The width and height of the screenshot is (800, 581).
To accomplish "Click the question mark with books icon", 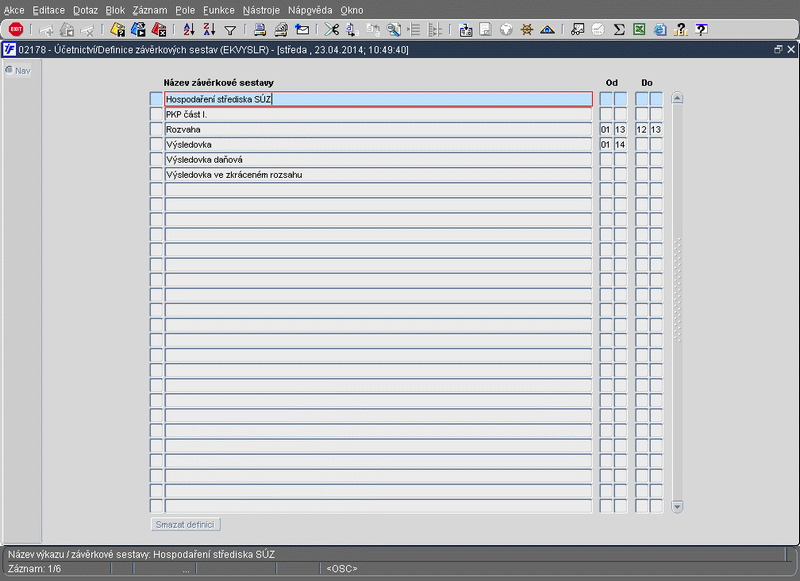I will [681, 30].
